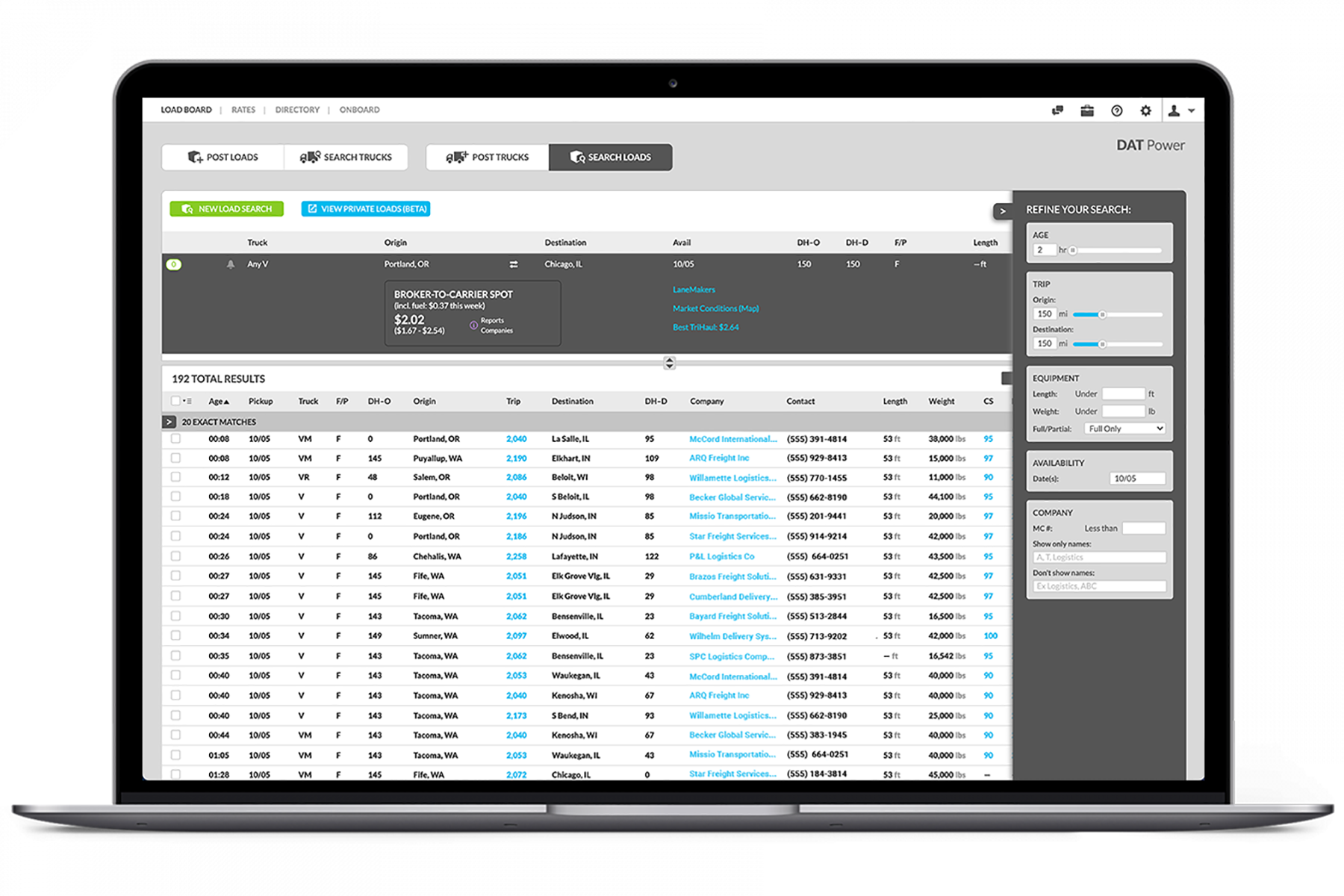Sort results by Weight column header
The height and width of the screenshot is (896, 1344).
941,402
